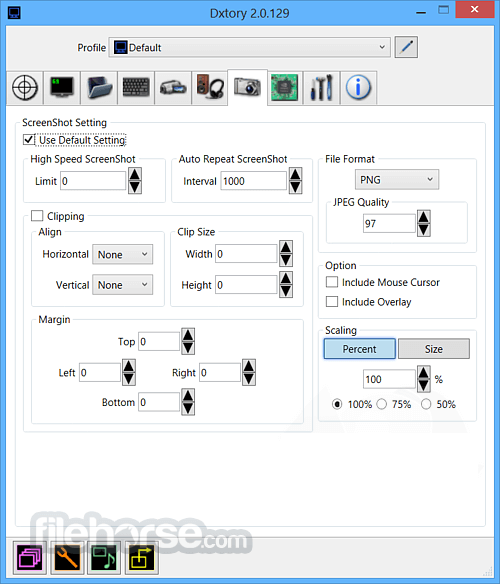Click the Size scaling button

coord(434,349)
